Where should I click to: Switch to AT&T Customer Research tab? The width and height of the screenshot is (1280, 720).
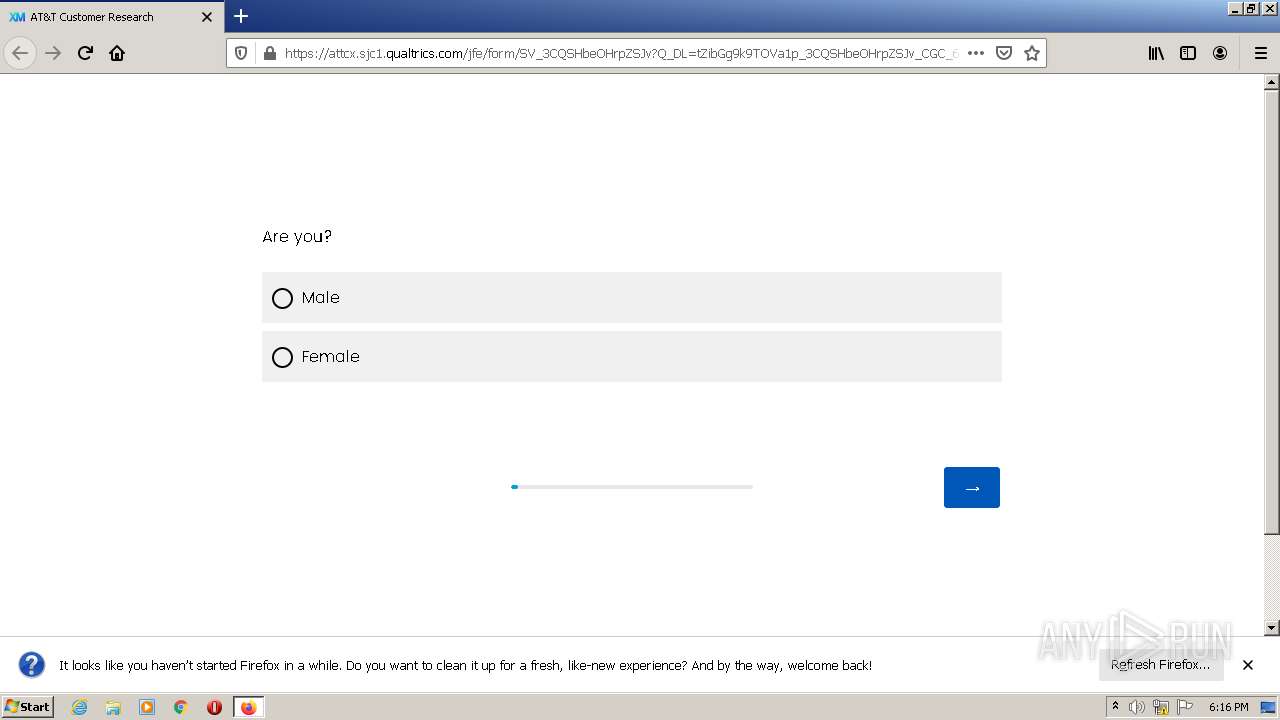(x=112, y=17)
